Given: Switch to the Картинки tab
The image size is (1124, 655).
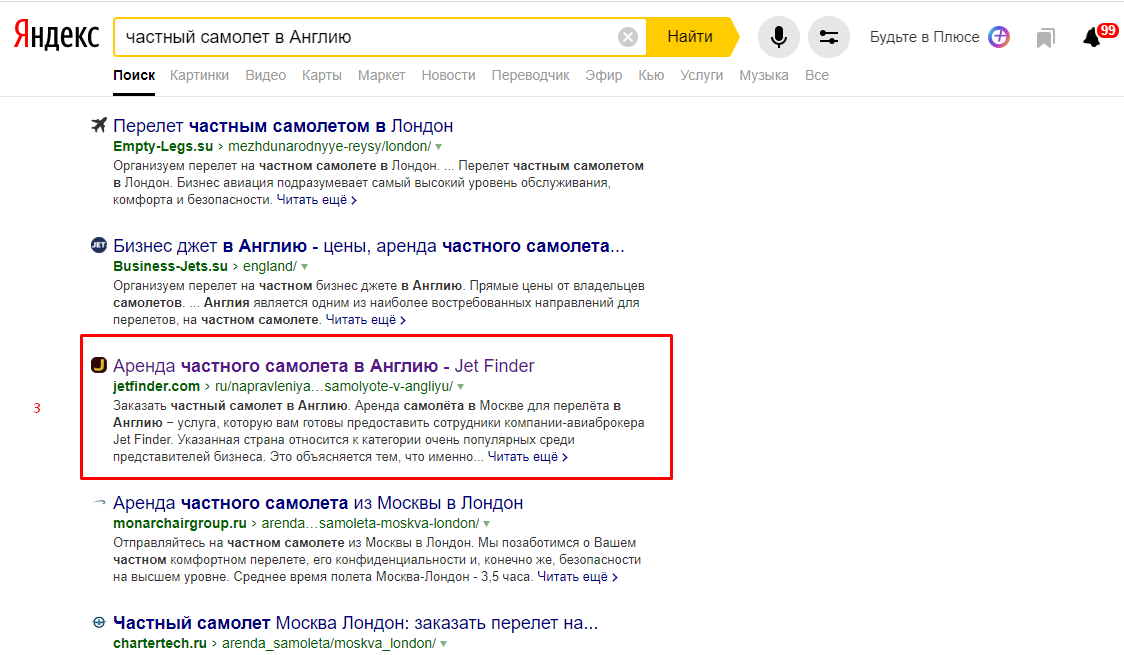Looking at the screenshot, I should point(199,75).
